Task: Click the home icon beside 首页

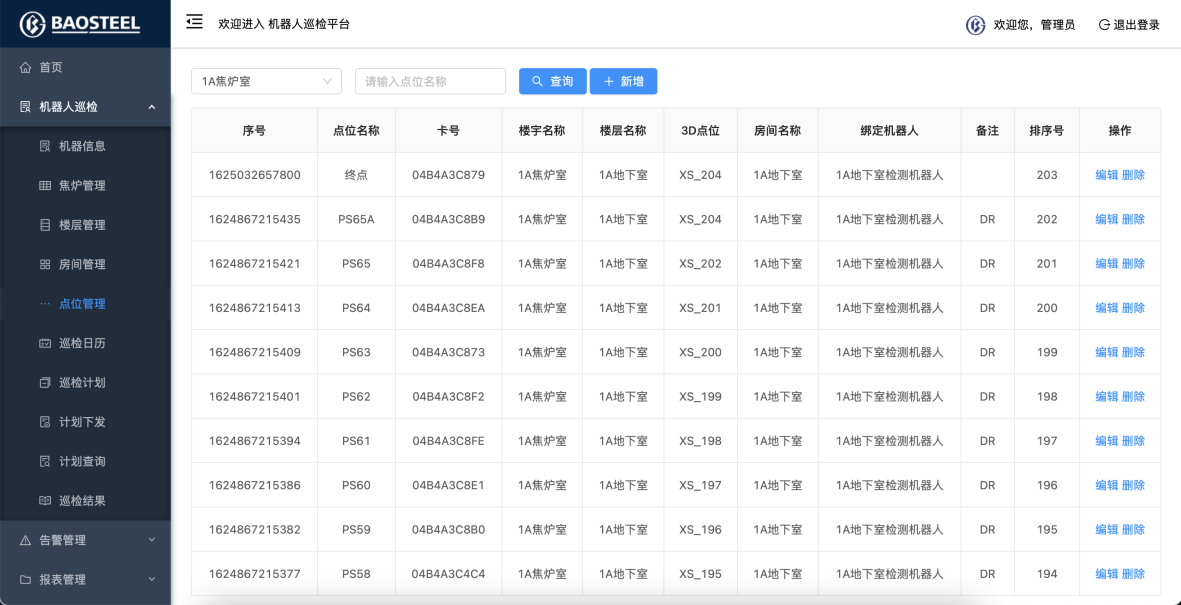Action: [x=25, y=67]
